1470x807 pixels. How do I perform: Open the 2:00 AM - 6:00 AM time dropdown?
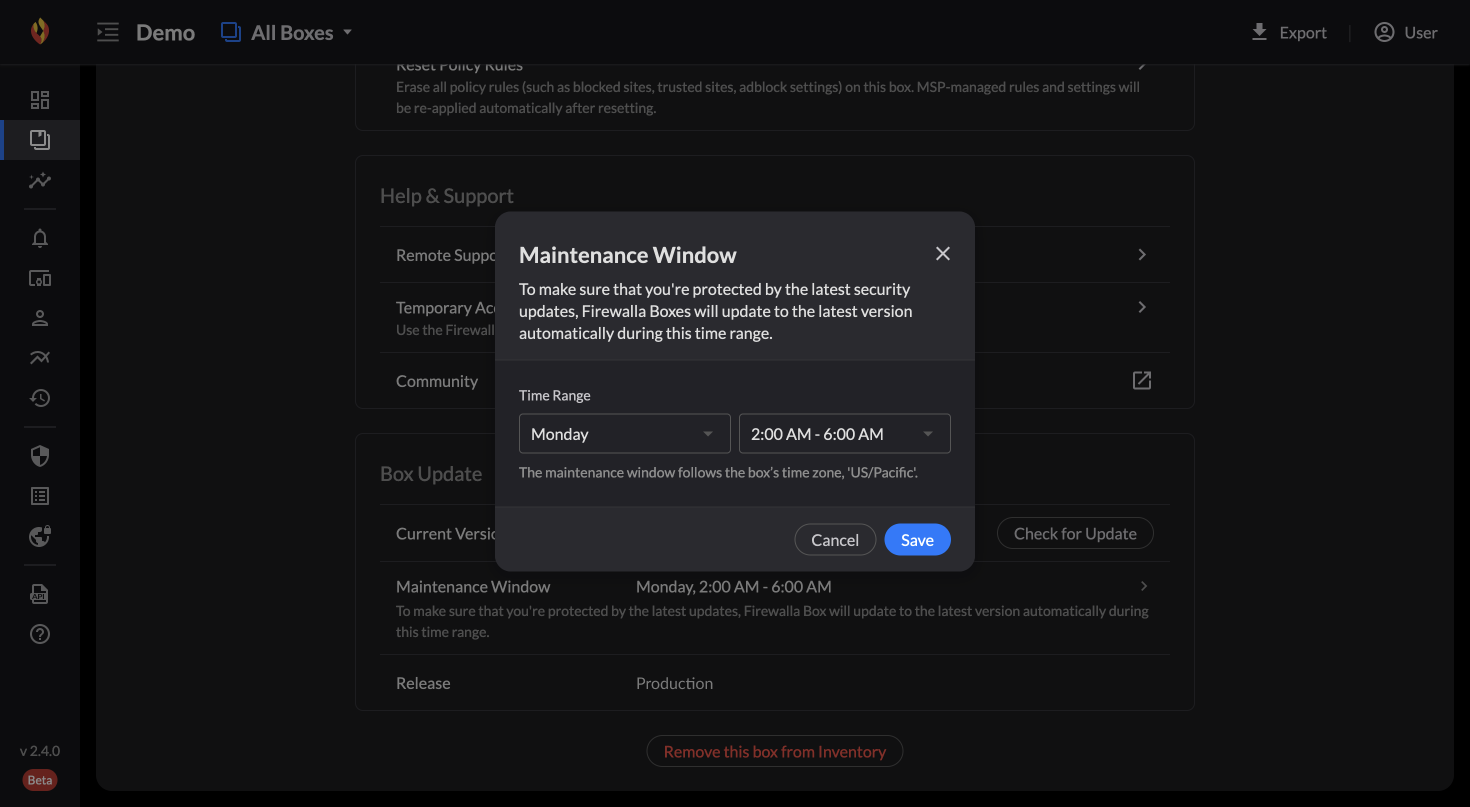click(844, 434)
